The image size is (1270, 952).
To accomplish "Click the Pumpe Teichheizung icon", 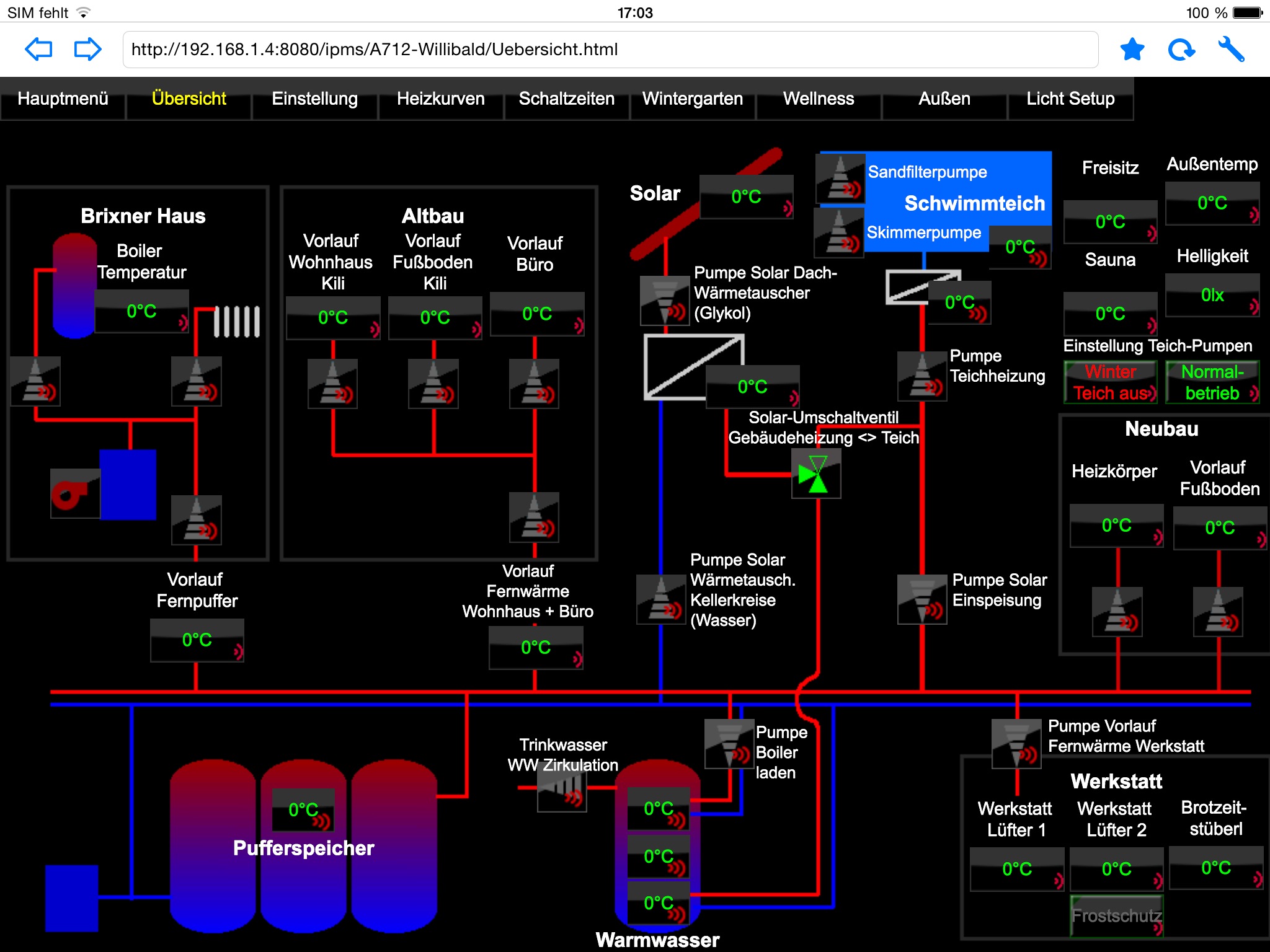I will [x=922, y=376].
